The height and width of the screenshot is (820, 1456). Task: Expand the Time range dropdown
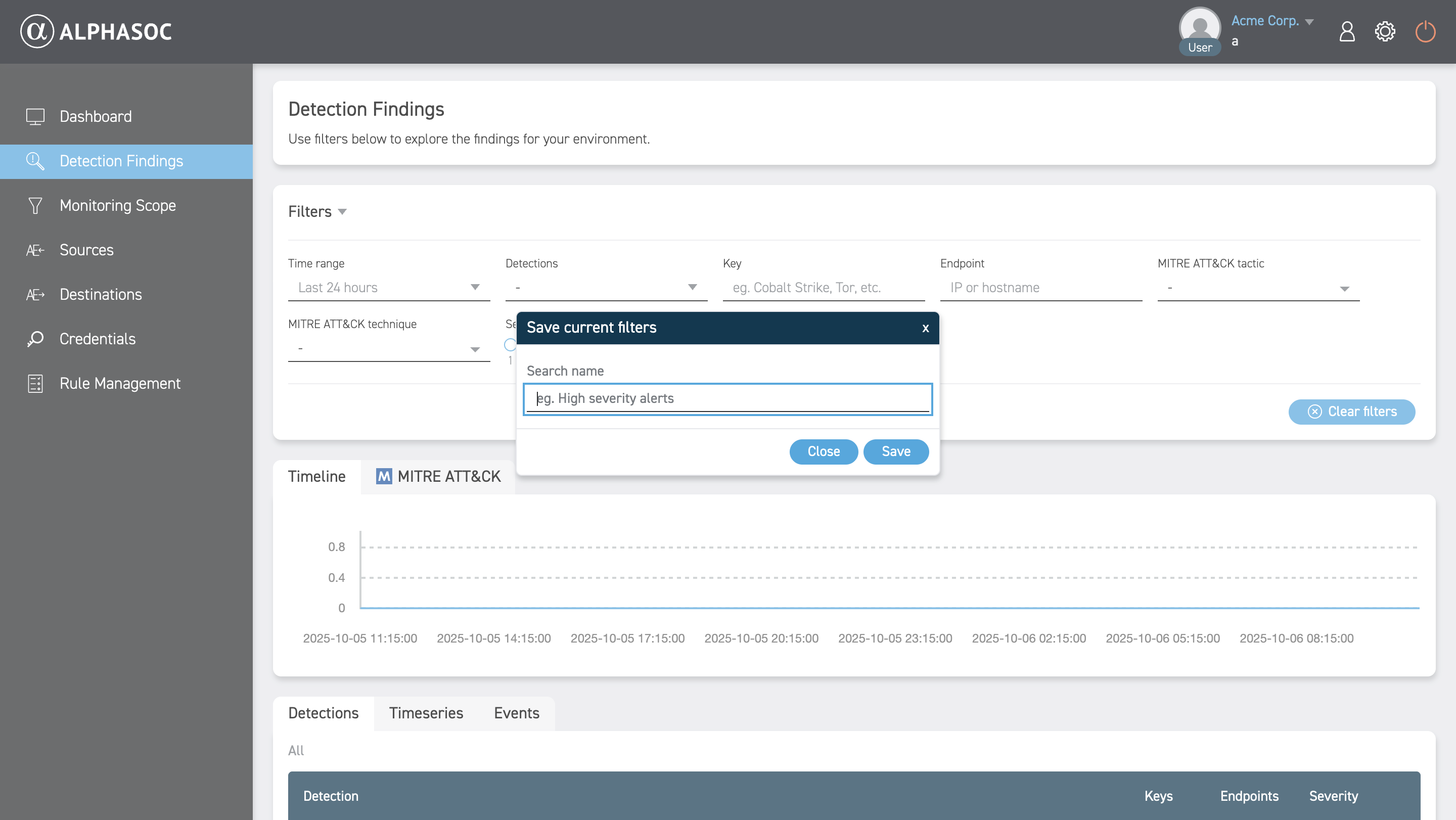point(389,288)
